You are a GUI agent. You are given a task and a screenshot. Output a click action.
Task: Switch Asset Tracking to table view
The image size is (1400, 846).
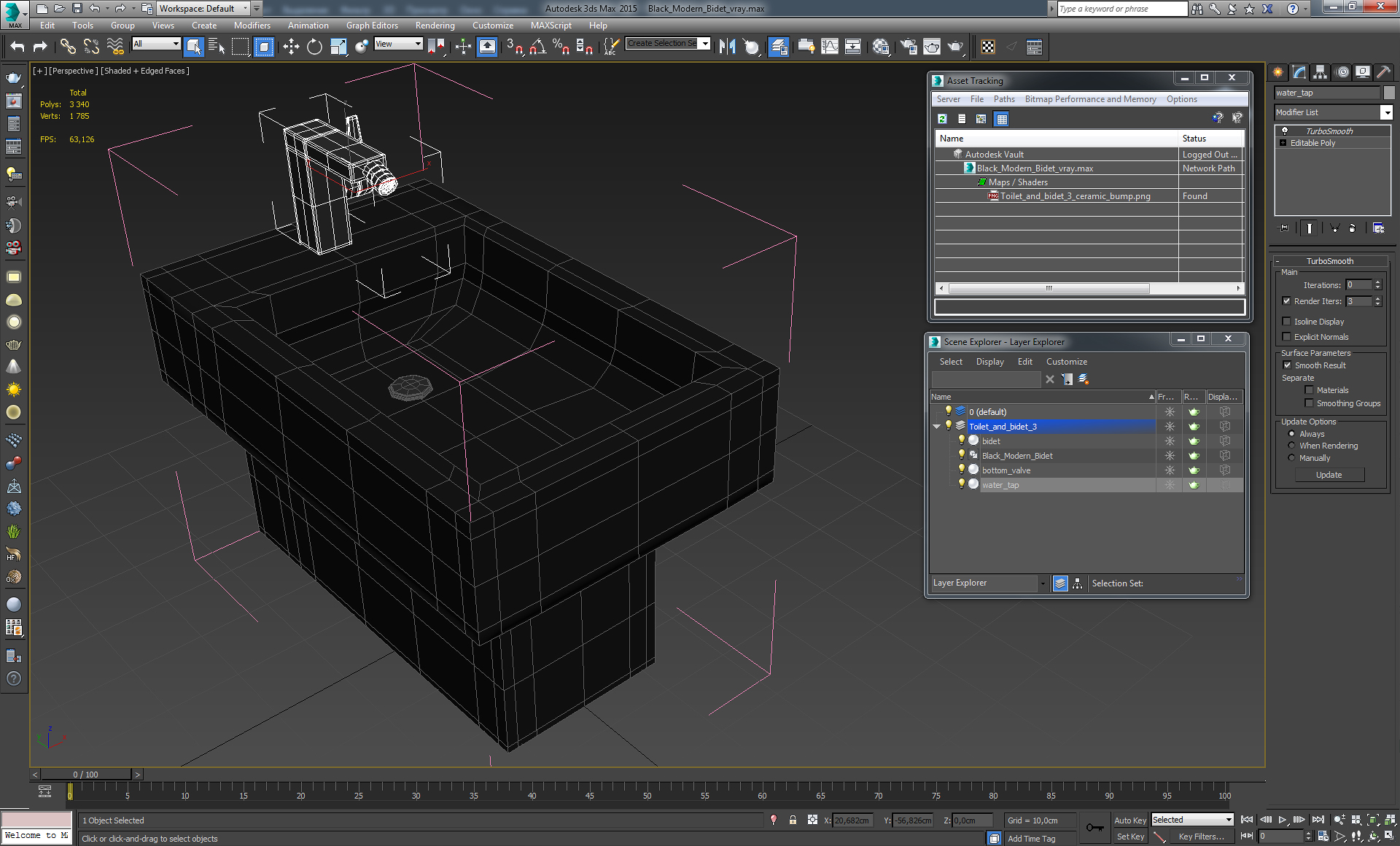pyautogui.click(x=1002, y=118)
